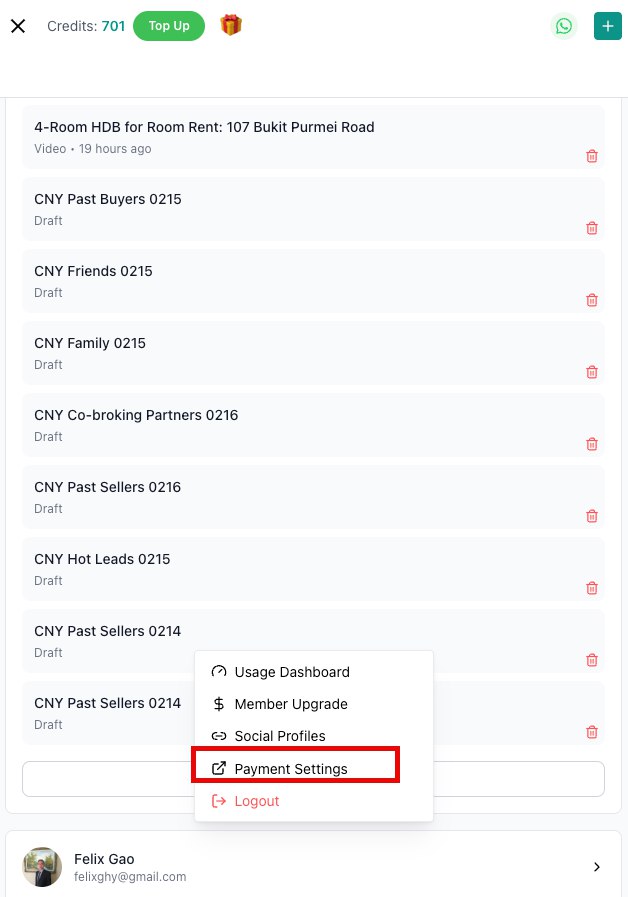The width and height of the screenshot is (628, 897).
Task: Delete the '4-Room HDB' video post
Action: (591, 156)
